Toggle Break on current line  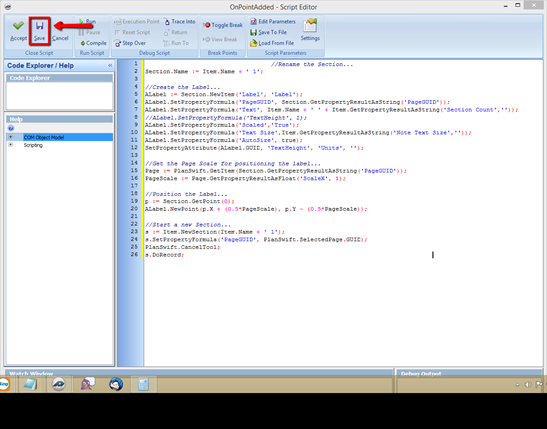click(223, 25)
